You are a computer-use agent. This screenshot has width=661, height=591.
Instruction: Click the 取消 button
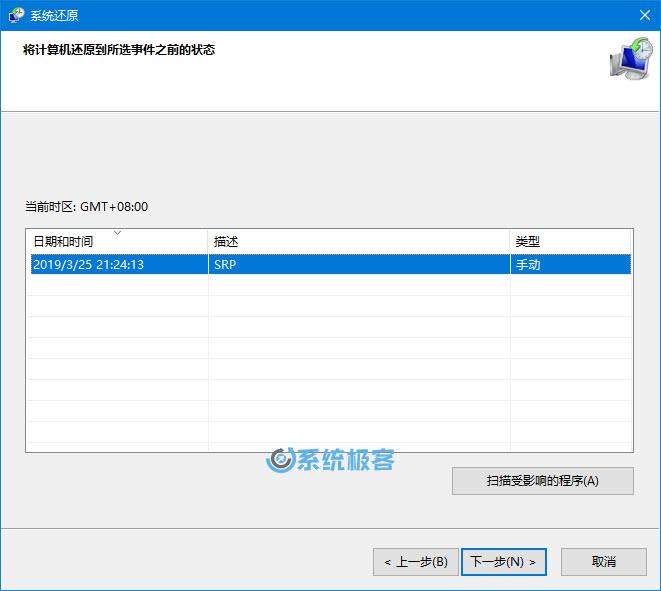(x=604, y=561)
